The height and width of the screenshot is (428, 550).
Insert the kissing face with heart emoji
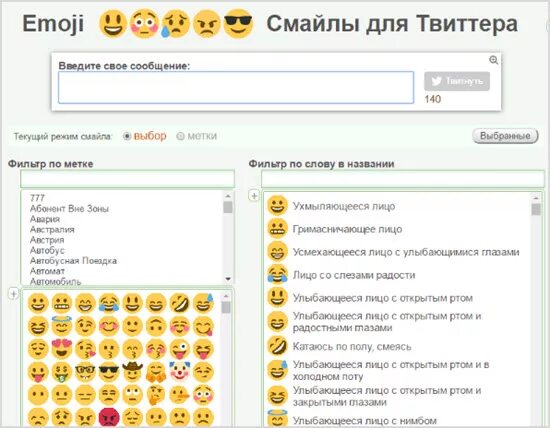[x=85, y=349]
